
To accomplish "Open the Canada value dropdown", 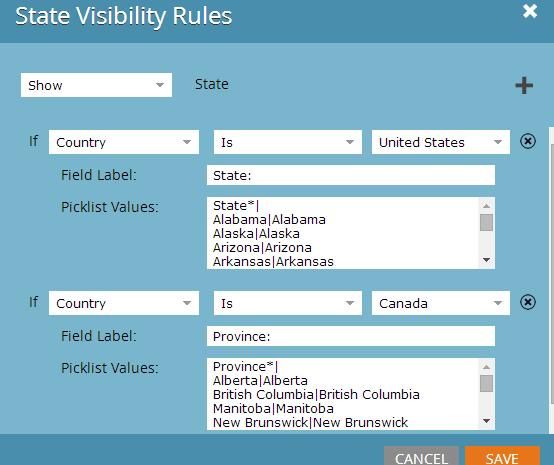I will pos(441,303).
